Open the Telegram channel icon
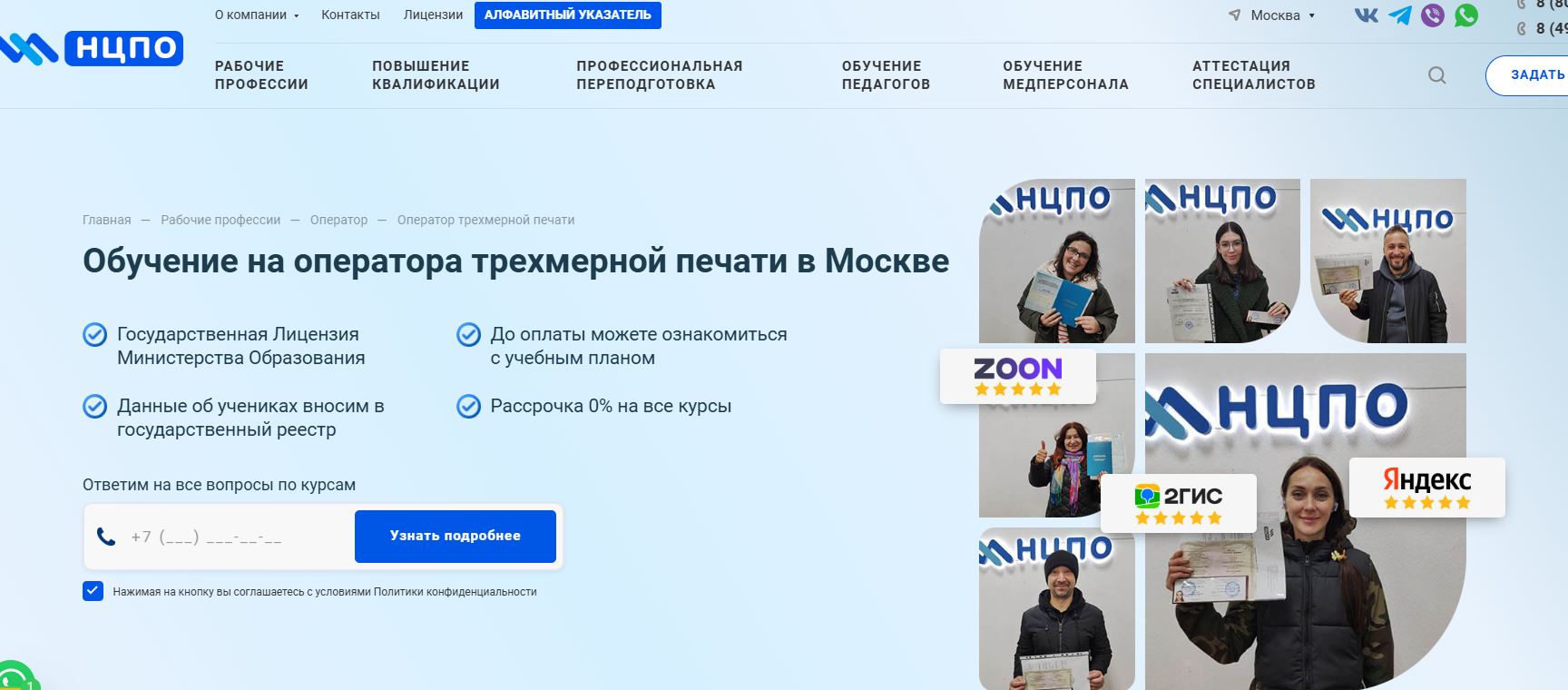1568x690 pixels. coord(1400,15)
